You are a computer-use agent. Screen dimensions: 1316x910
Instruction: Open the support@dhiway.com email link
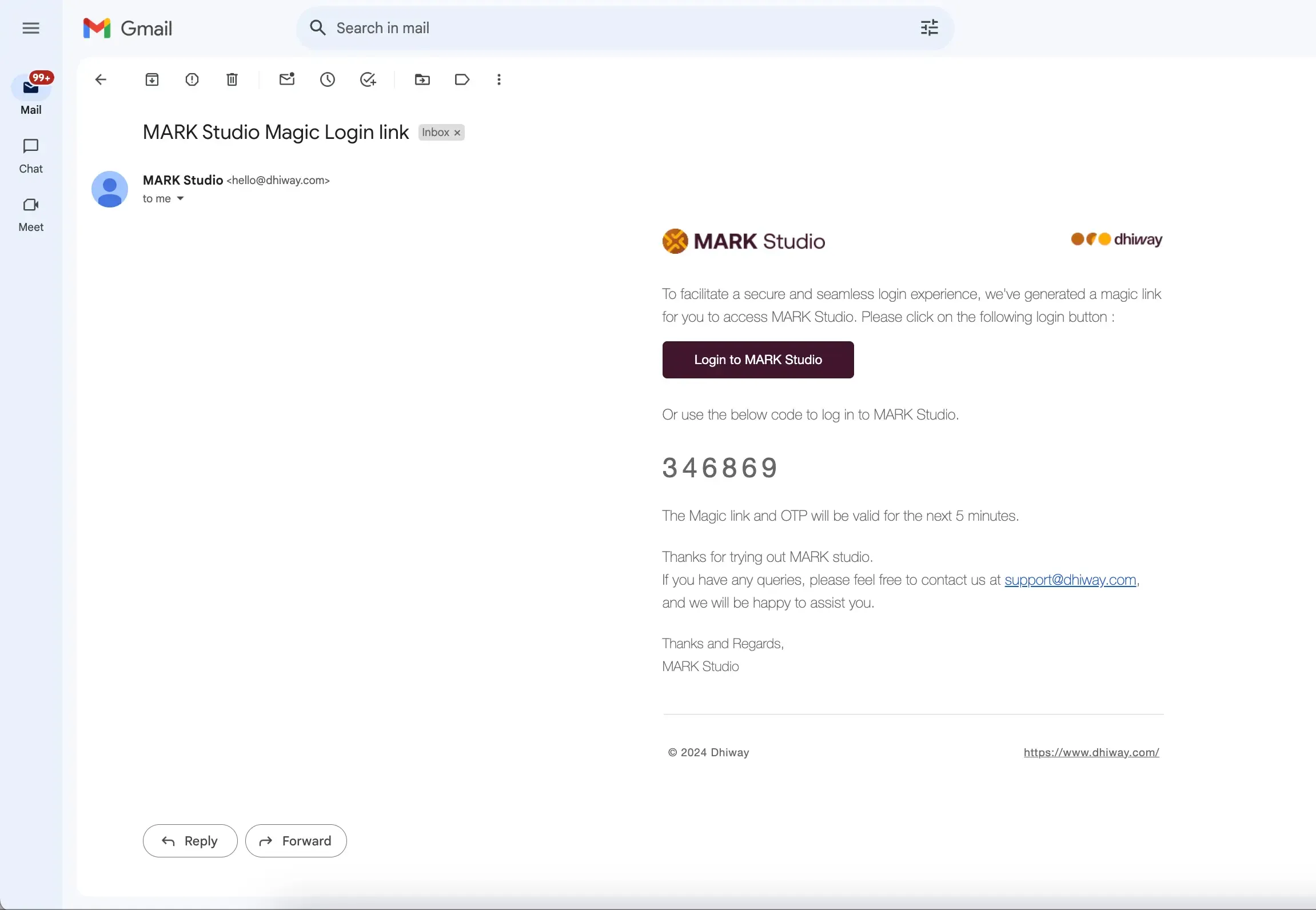[1070, 580]
